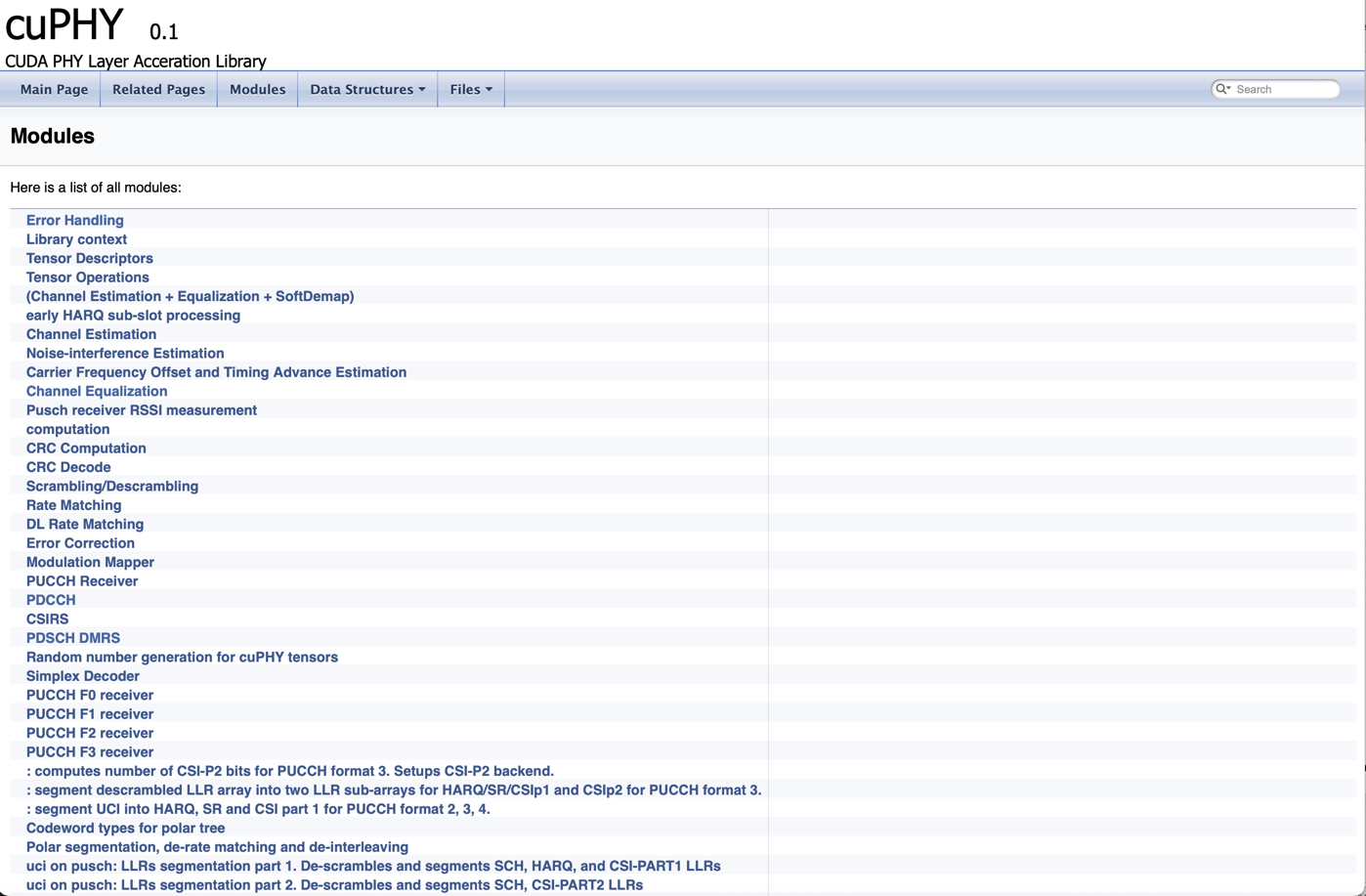
Task: Visit the Tensor Descriptors module
Action: click(89, 258)
